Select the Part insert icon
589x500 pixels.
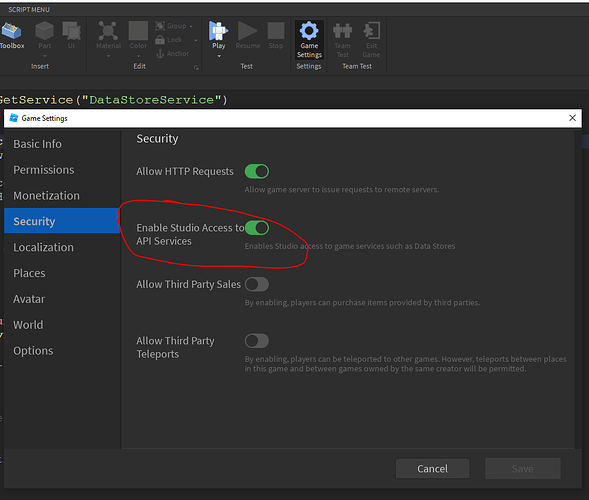pos(44,31)
